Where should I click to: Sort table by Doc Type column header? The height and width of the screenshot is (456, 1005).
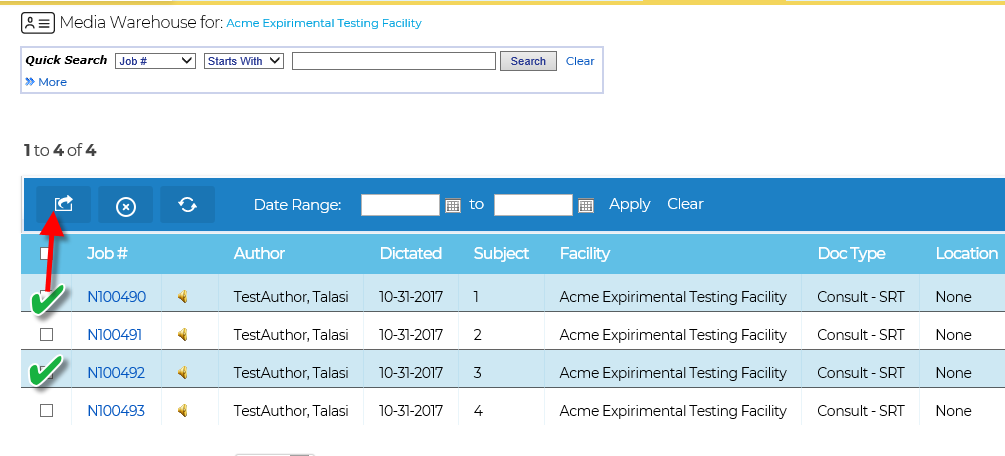click(x=851, y=253)
